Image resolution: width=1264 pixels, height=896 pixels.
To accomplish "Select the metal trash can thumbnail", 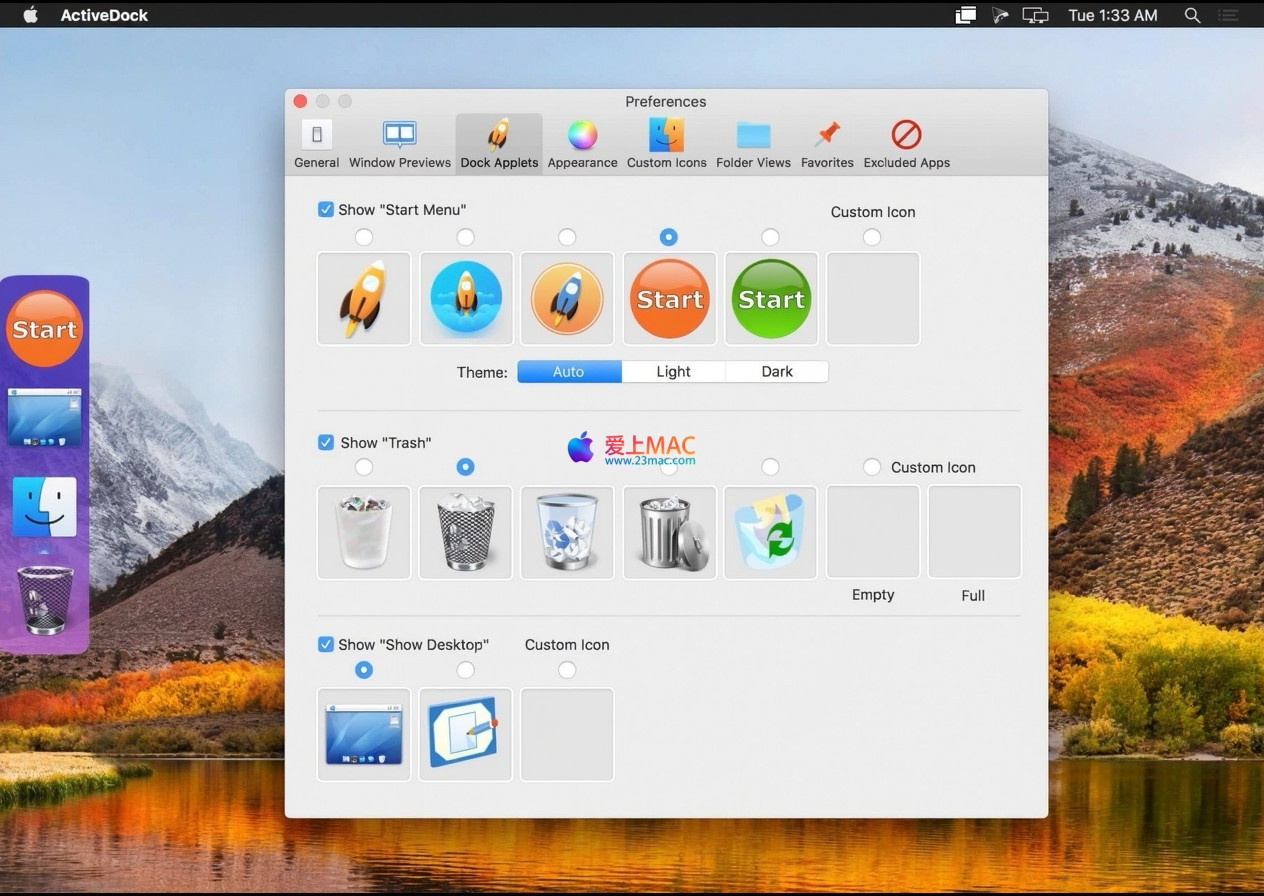I will 669,533.
